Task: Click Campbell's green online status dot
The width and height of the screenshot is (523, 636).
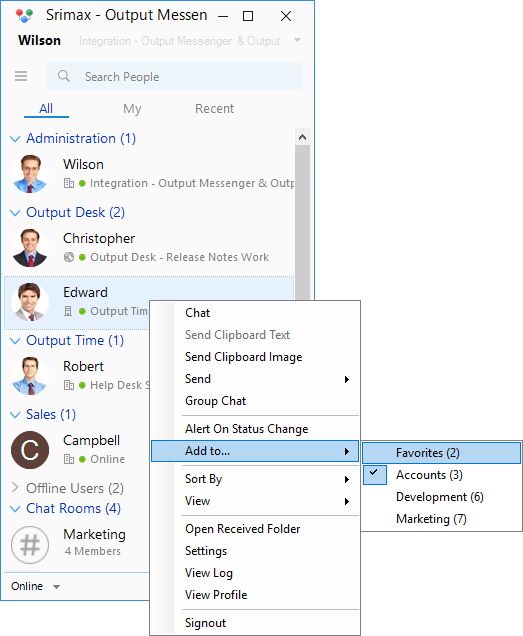Action: click(x=82, y=459)
